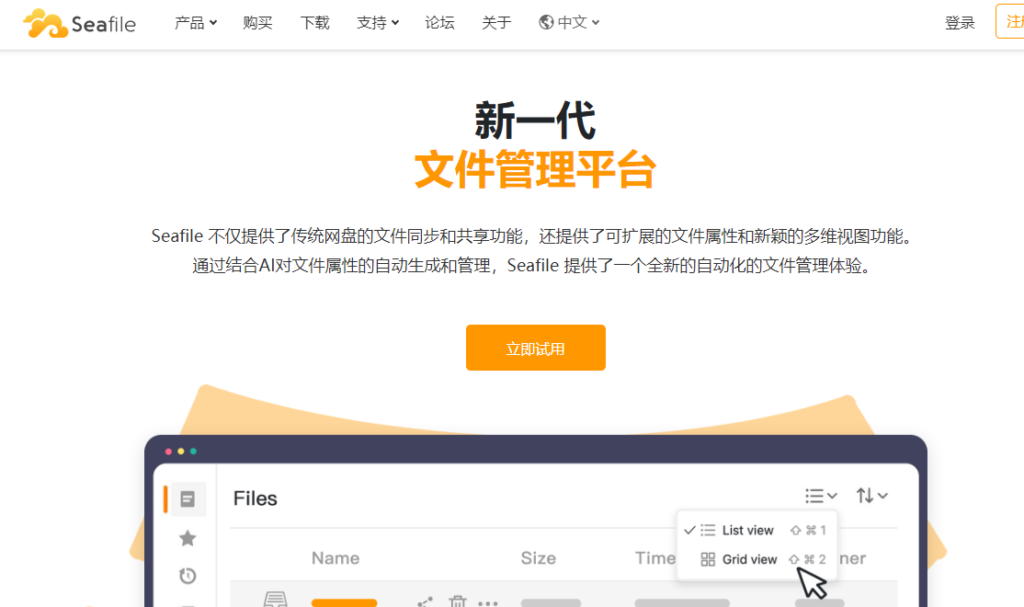Click the Files sidebar icon in preview
The height and width of the screenshot is (607, 1024).
187,499
